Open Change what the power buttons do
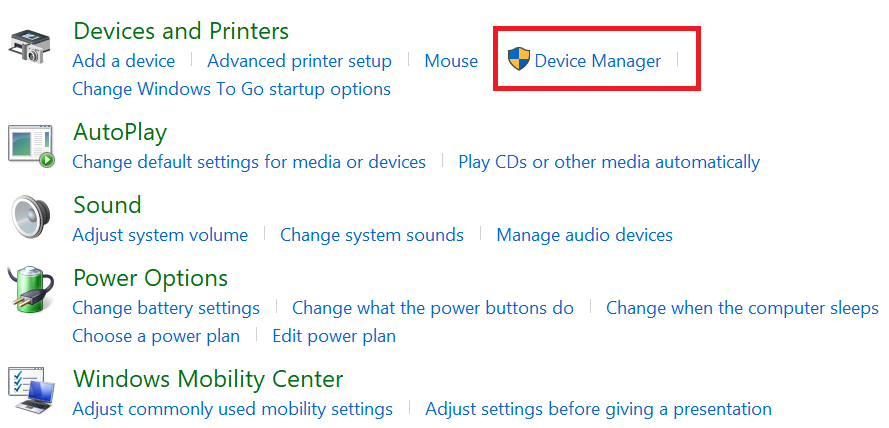889x428 pixels. (433, 308)
